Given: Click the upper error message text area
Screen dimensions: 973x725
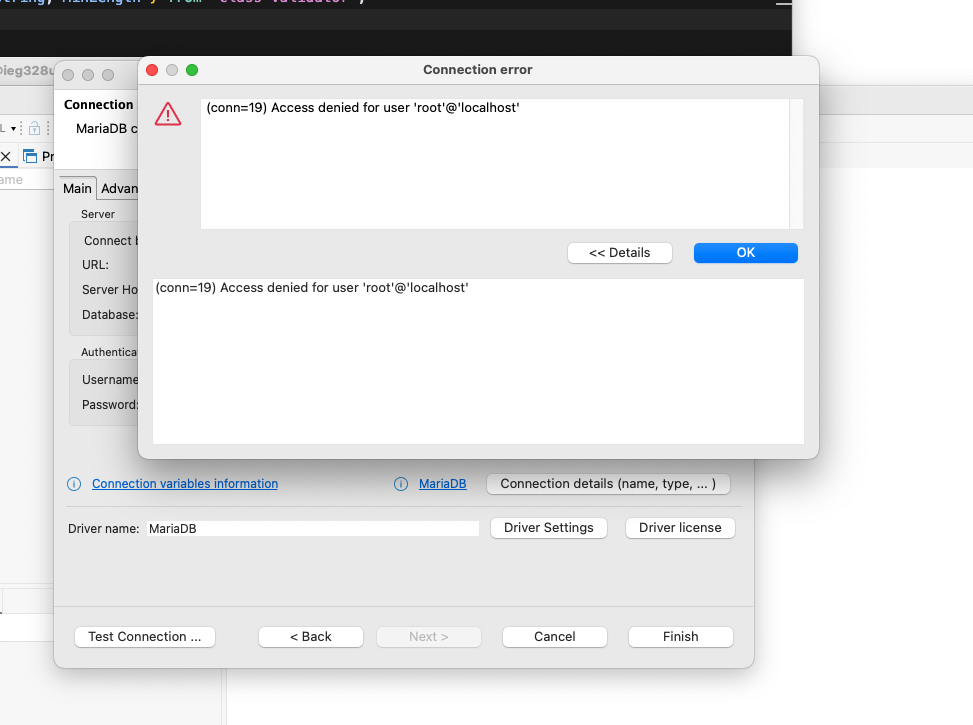Looking at the screenshot, I should 495,164.
